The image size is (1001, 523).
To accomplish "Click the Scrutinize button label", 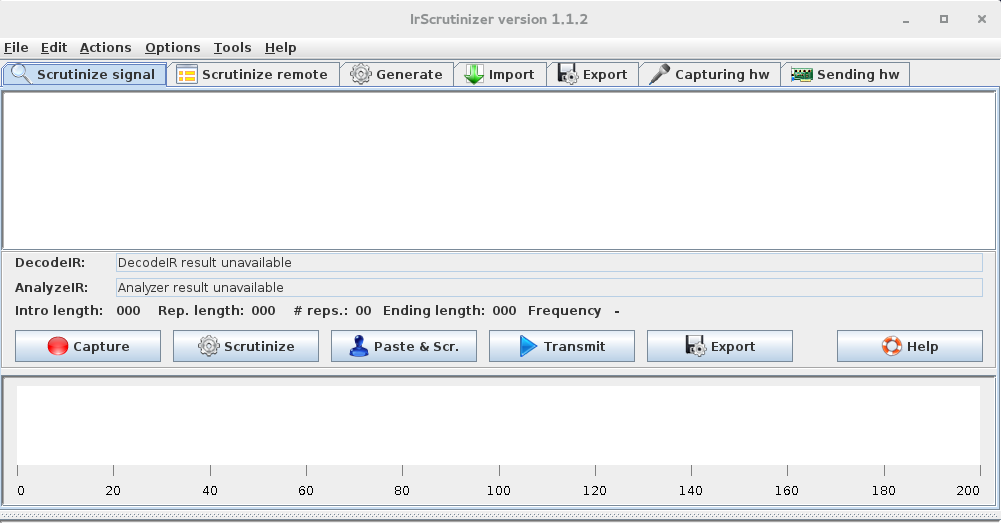I will [259, 346].
